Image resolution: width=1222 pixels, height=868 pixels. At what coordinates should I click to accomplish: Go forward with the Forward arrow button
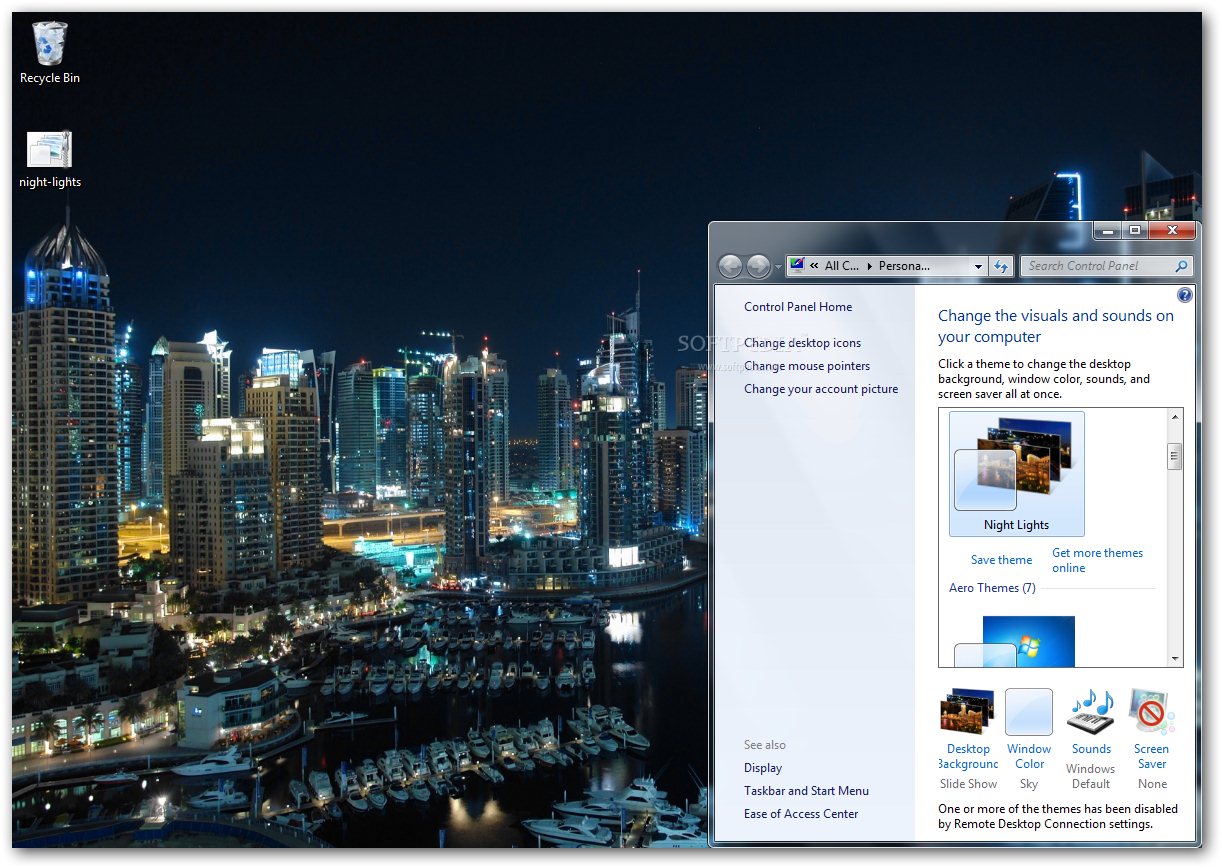(758, 266)
